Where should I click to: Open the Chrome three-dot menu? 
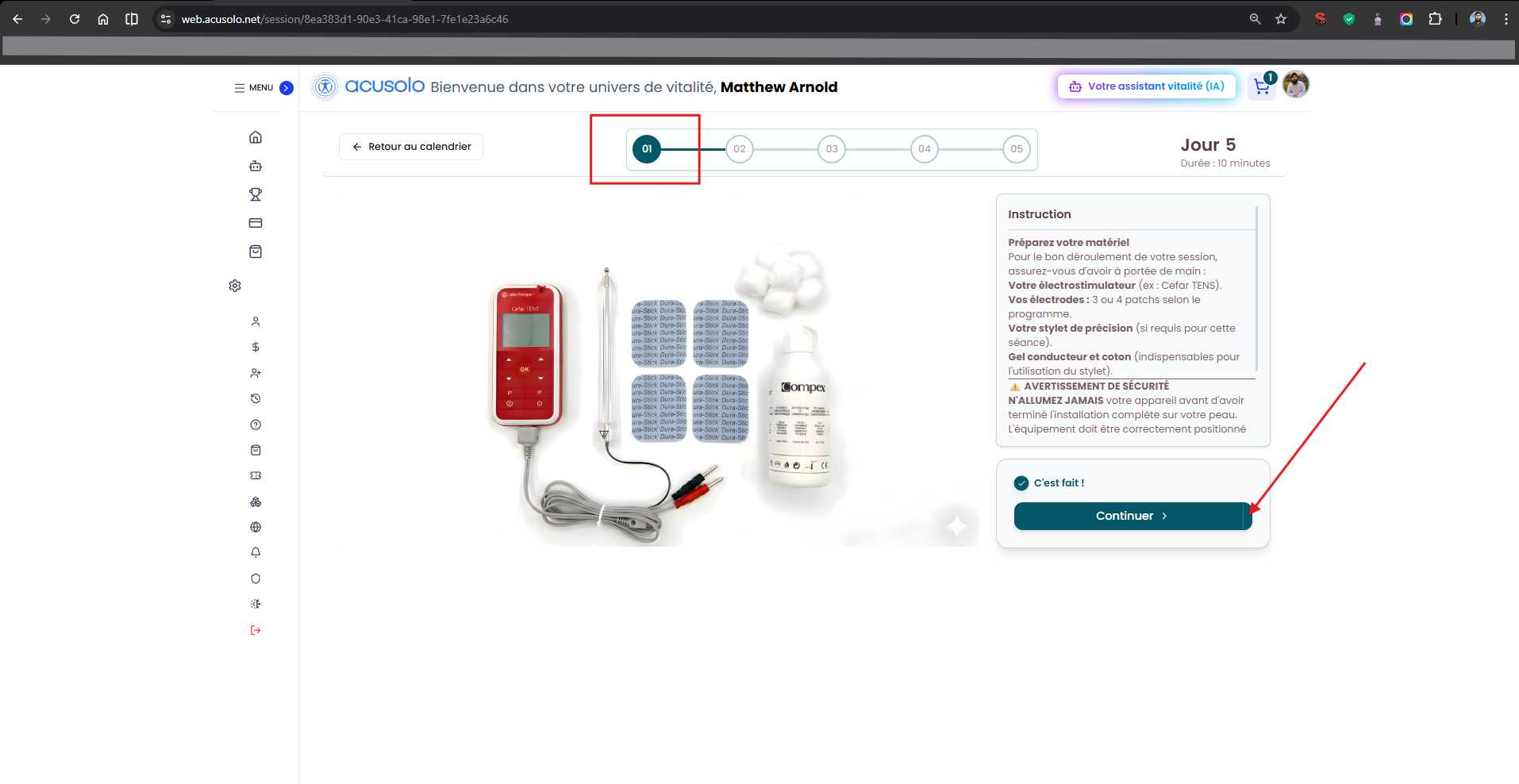click(x=1506, y=19)
